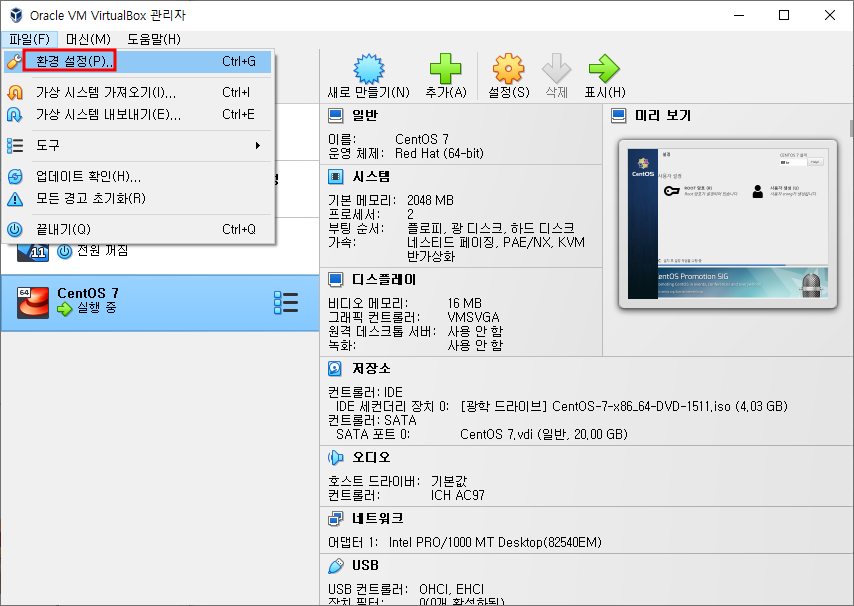Click the 일반 monitor icon
Image resolution: width=854 pixels, height=606 pixels.
(x=336, y=115)
